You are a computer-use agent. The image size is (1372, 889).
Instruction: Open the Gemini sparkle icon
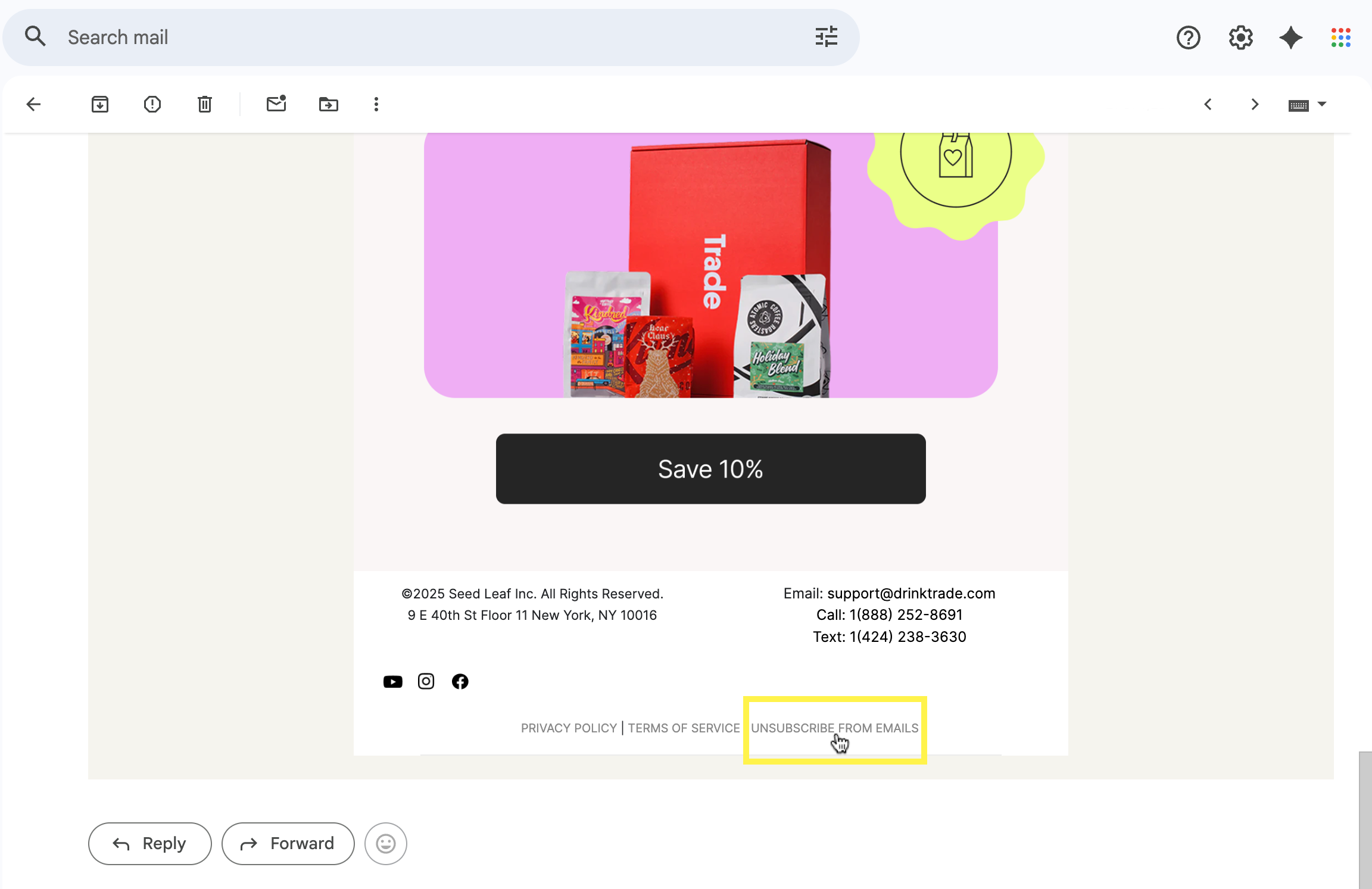1290,38
